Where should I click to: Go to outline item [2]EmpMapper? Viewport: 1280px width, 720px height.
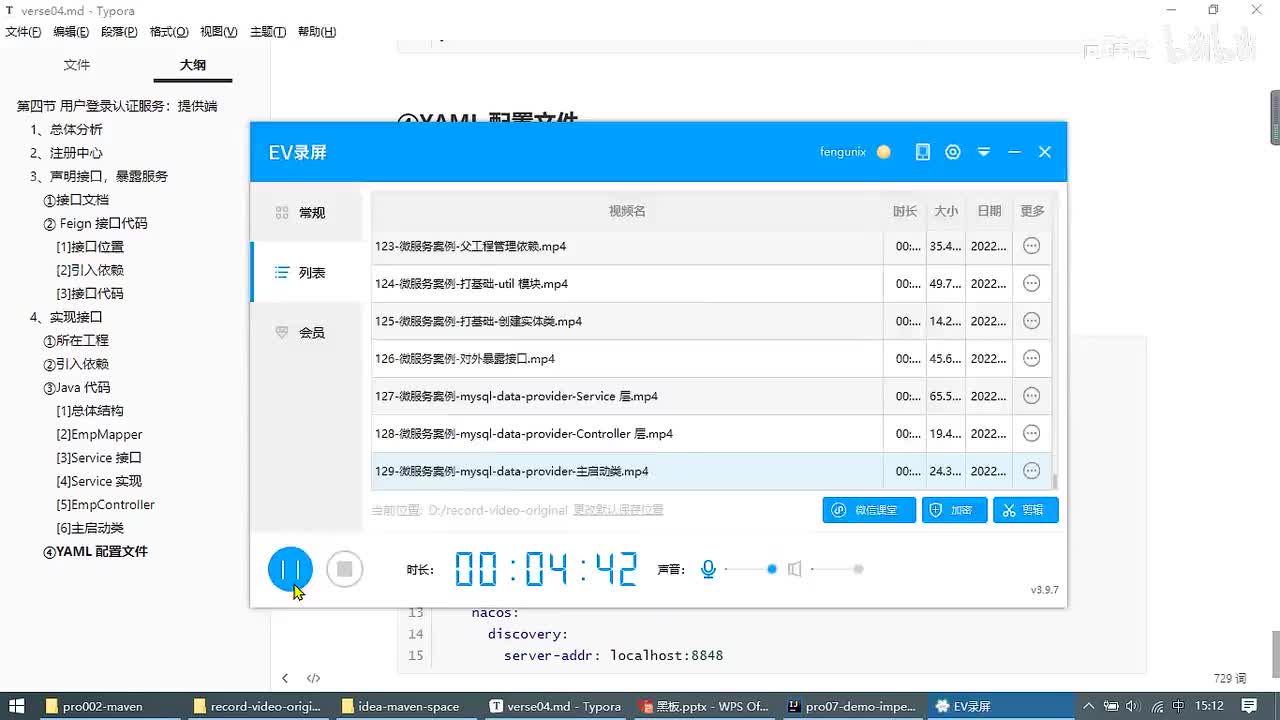pos(99,434)
